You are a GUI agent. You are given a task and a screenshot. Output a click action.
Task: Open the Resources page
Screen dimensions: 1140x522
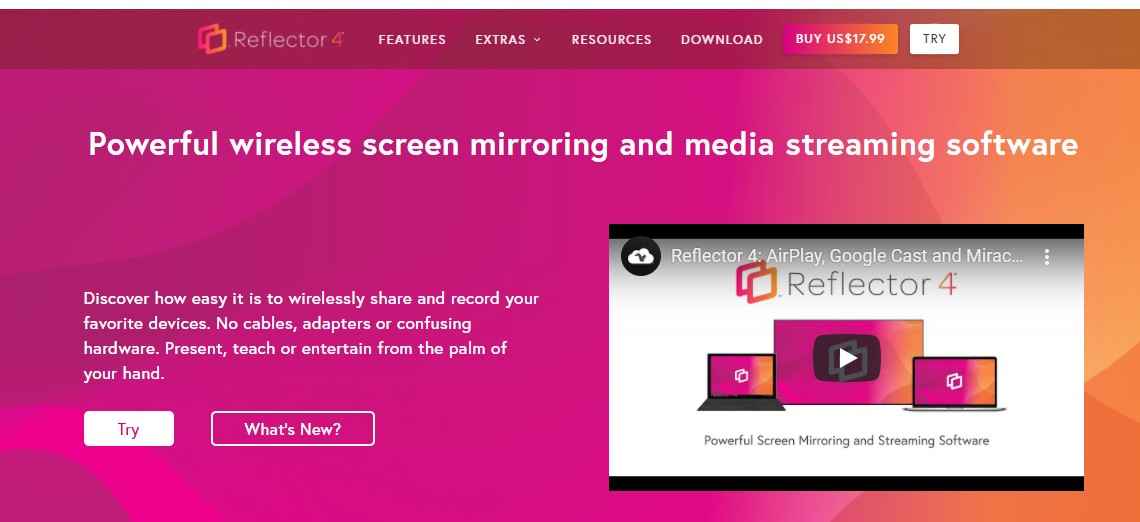611,40
